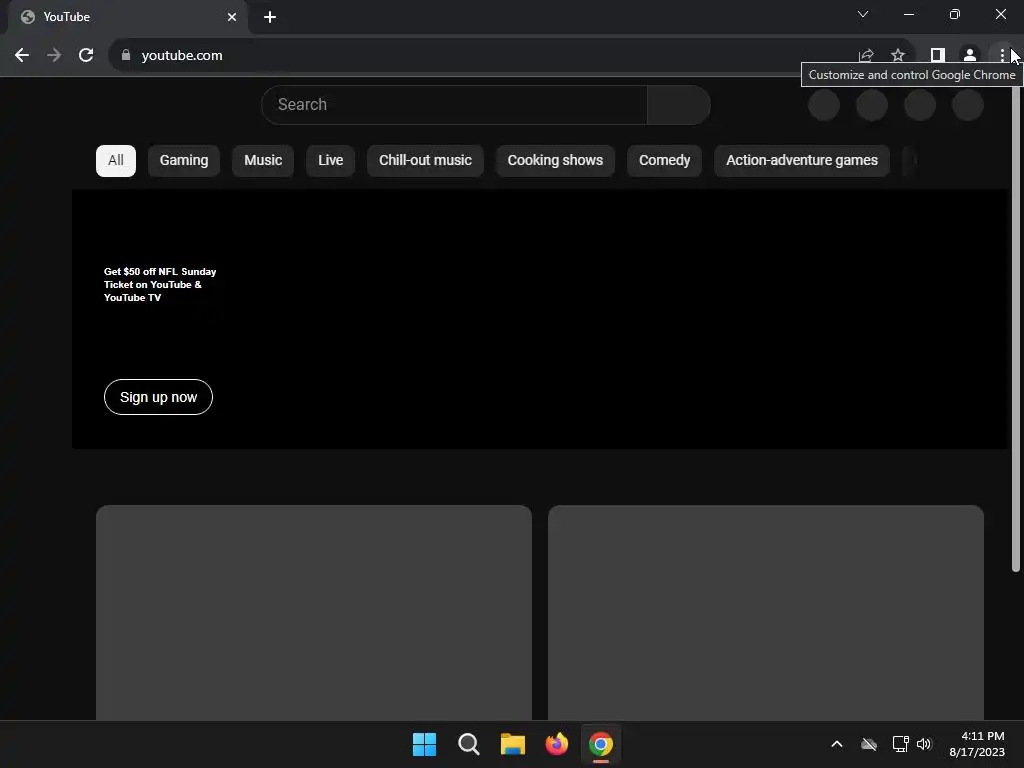Image resolution: width=1024 pixels, height=768 pixels.
Task: Click the page vertical scrollbar
Action: click(x=1016, y=327)
